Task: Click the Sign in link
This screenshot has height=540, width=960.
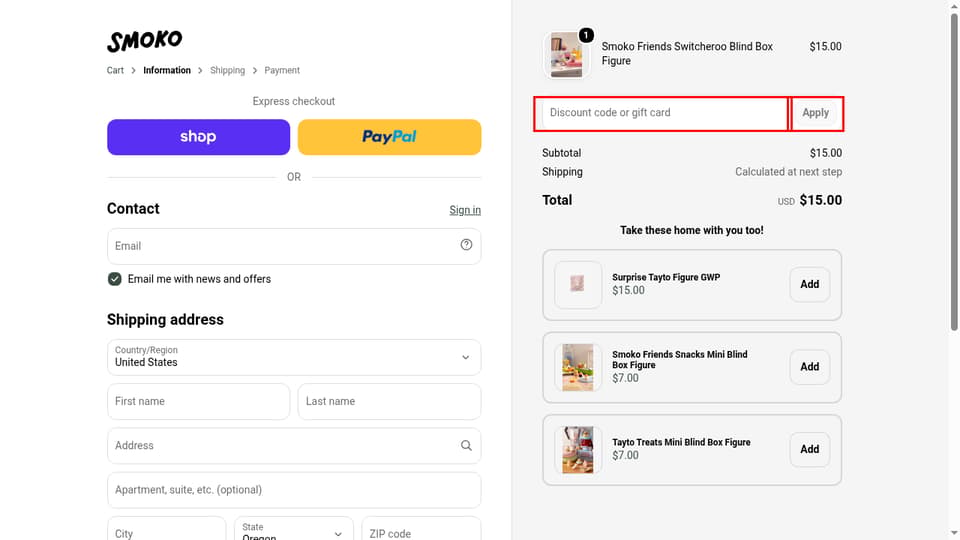Action: tap(465, 210)
